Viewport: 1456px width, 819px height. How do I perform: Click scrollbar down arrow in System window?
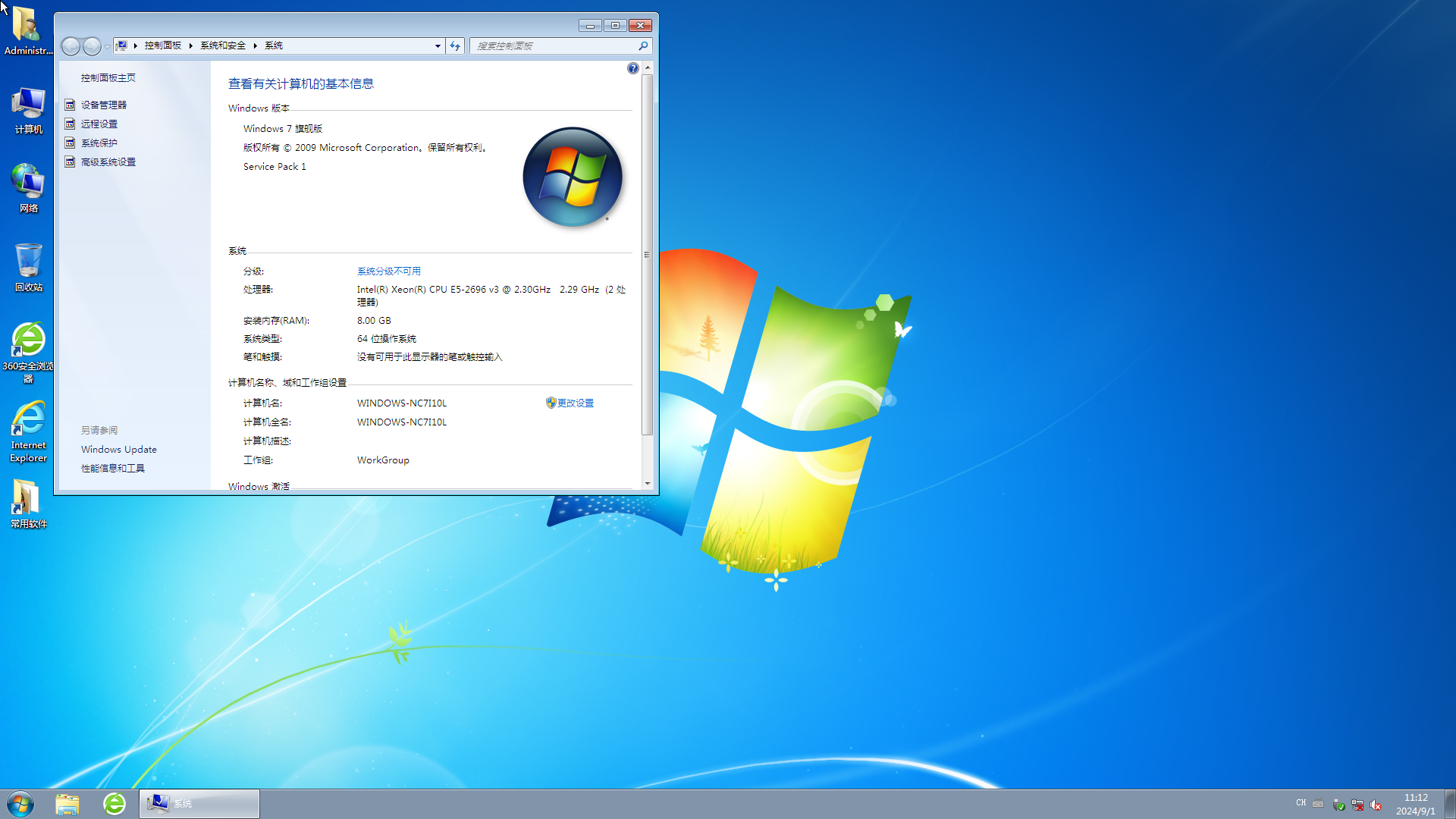click(647, 483)
